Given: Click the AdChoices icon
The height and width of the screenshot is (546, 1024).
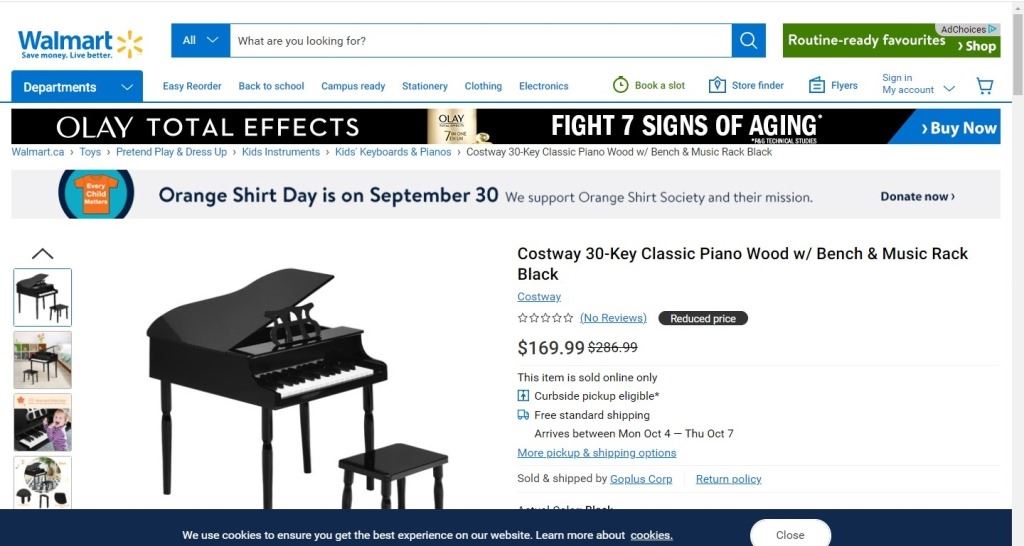Looking at the screenshot, I should tap(993, 30).
